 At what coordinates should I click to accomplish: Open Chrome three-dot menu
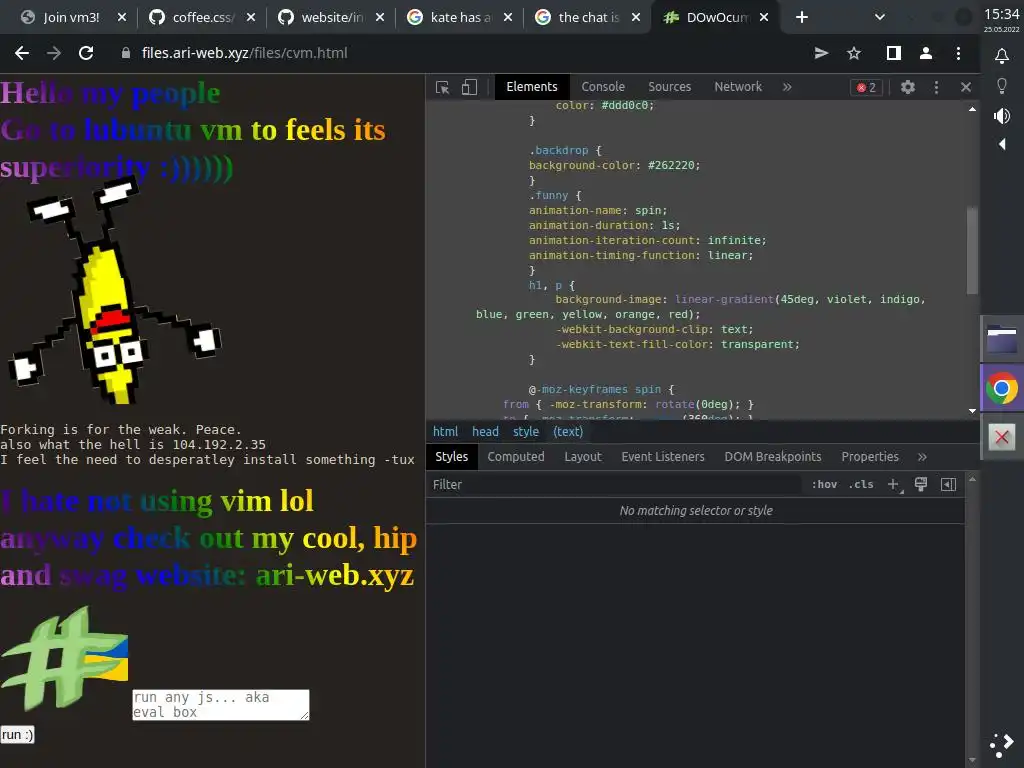point(959,54)
